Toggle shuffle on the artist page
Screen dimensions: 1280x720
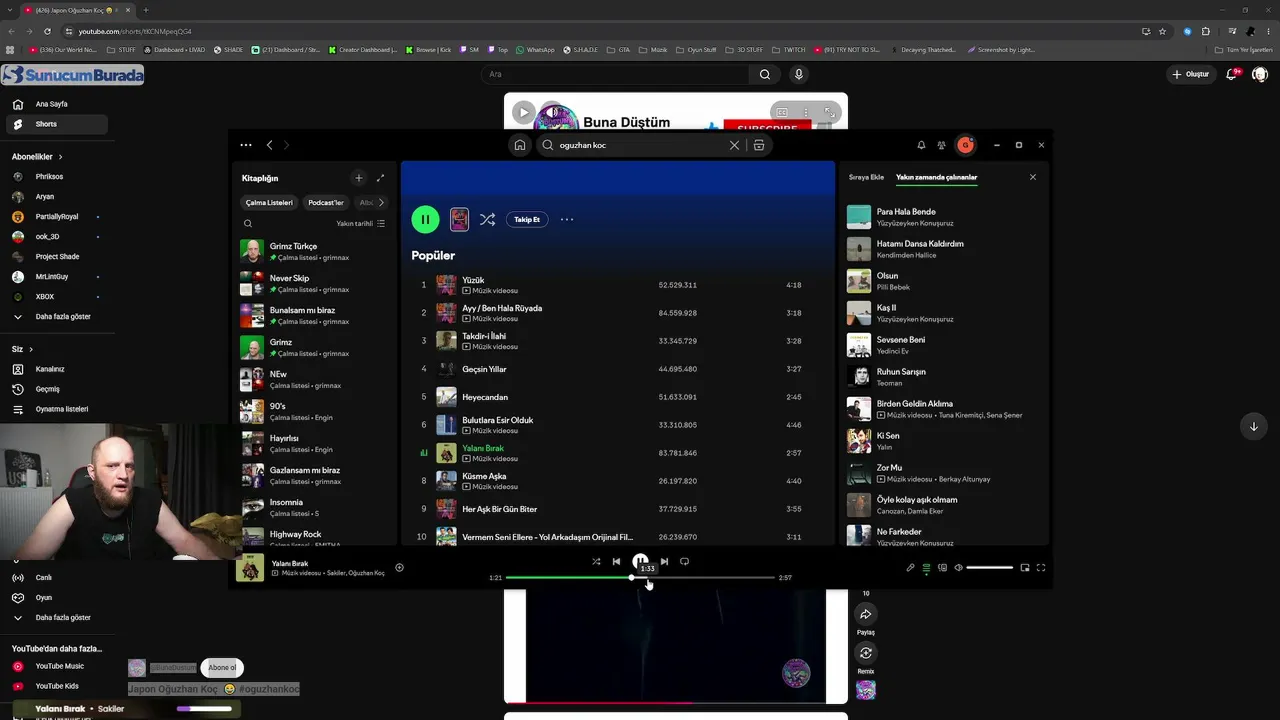(x=487, y=219)
